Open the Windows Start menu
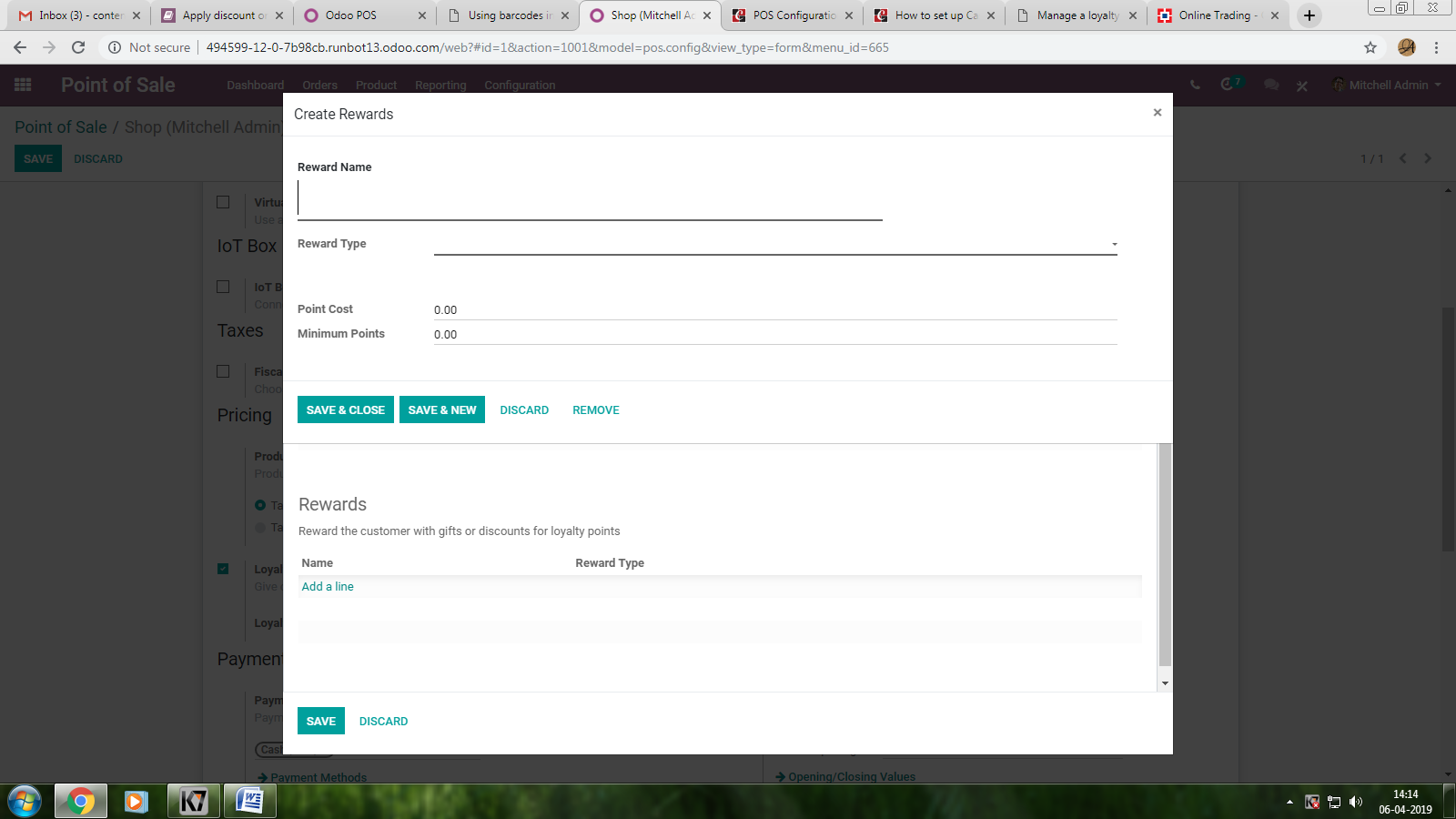The height and width of the screenshot is (819, 1456). [x=25, y=802]
